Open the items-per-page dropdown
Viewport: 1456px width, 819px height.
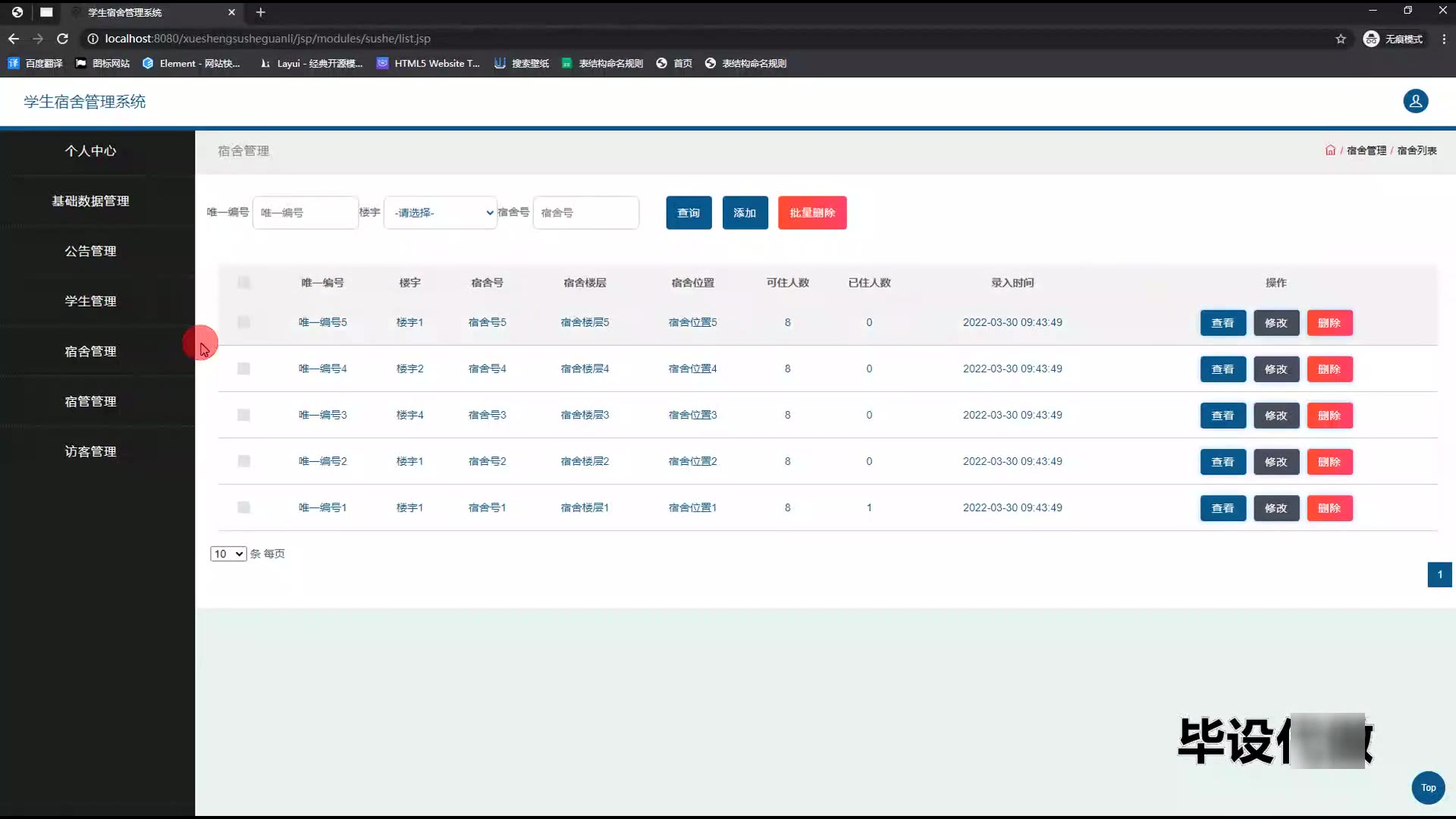pos(228,554)
